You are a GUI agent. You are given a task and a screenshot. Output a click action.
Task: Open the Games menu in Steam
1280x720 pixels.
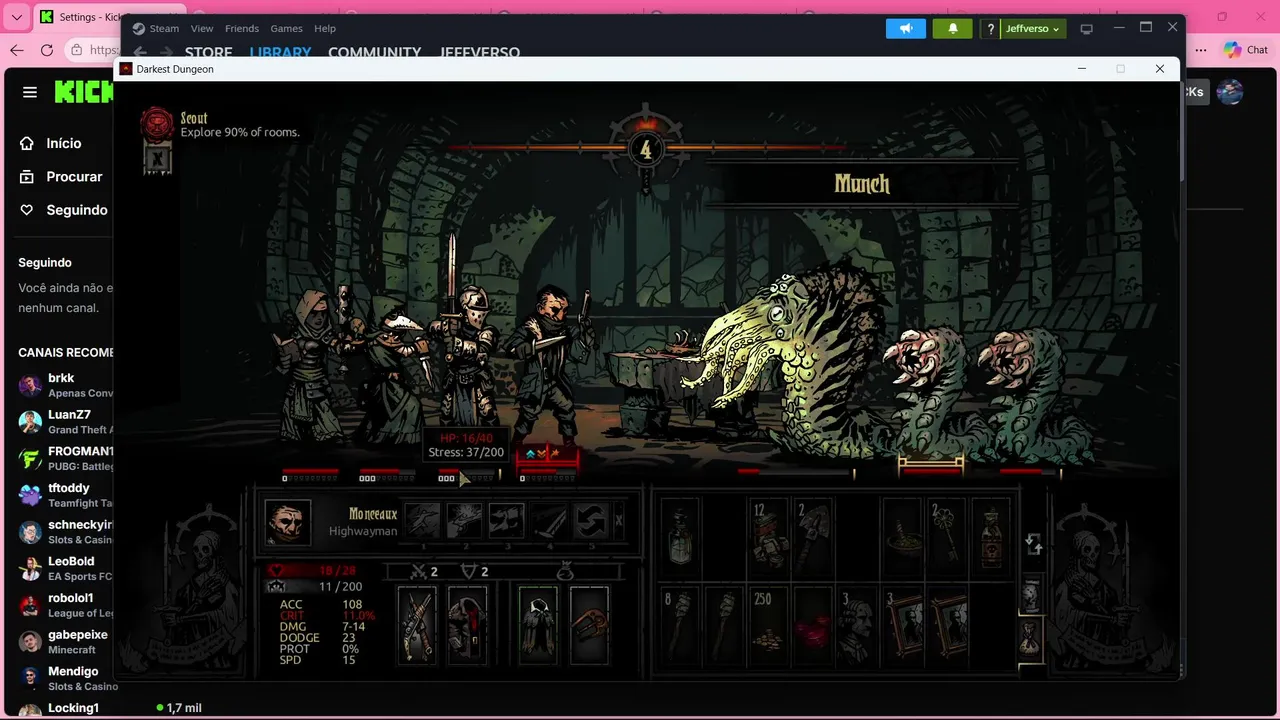click(287, 28)
